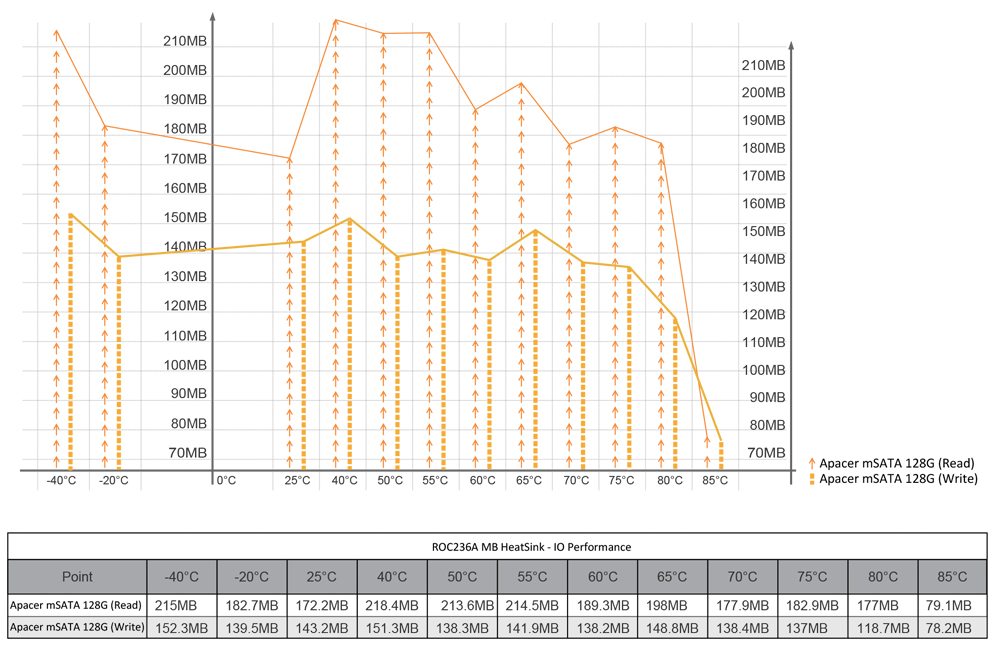Click the "Point" header cell in the table

tap(77, 577)
